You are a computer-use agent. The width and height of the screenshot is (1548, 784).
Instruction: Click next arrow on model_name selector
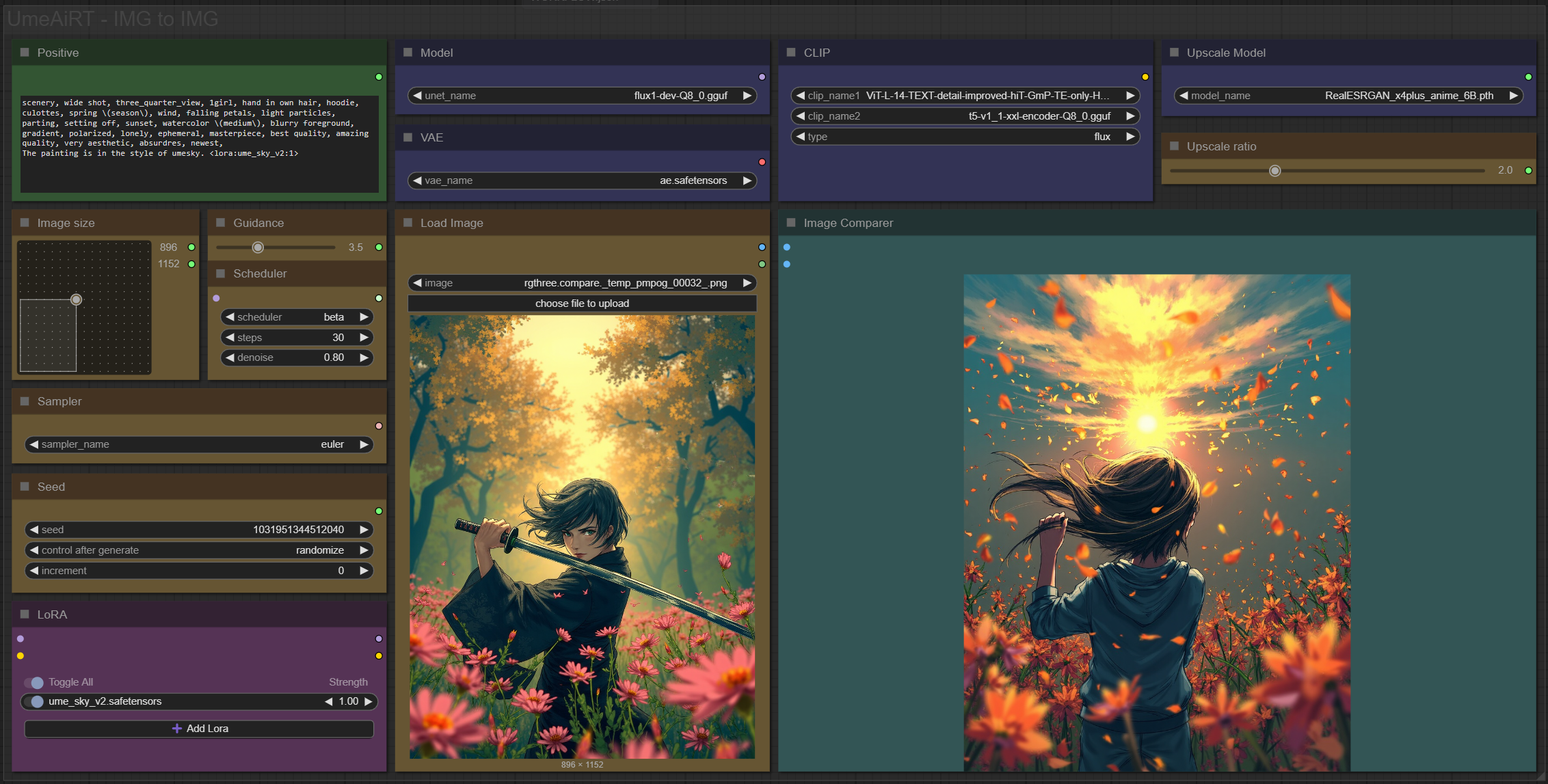click(1514, 96)
